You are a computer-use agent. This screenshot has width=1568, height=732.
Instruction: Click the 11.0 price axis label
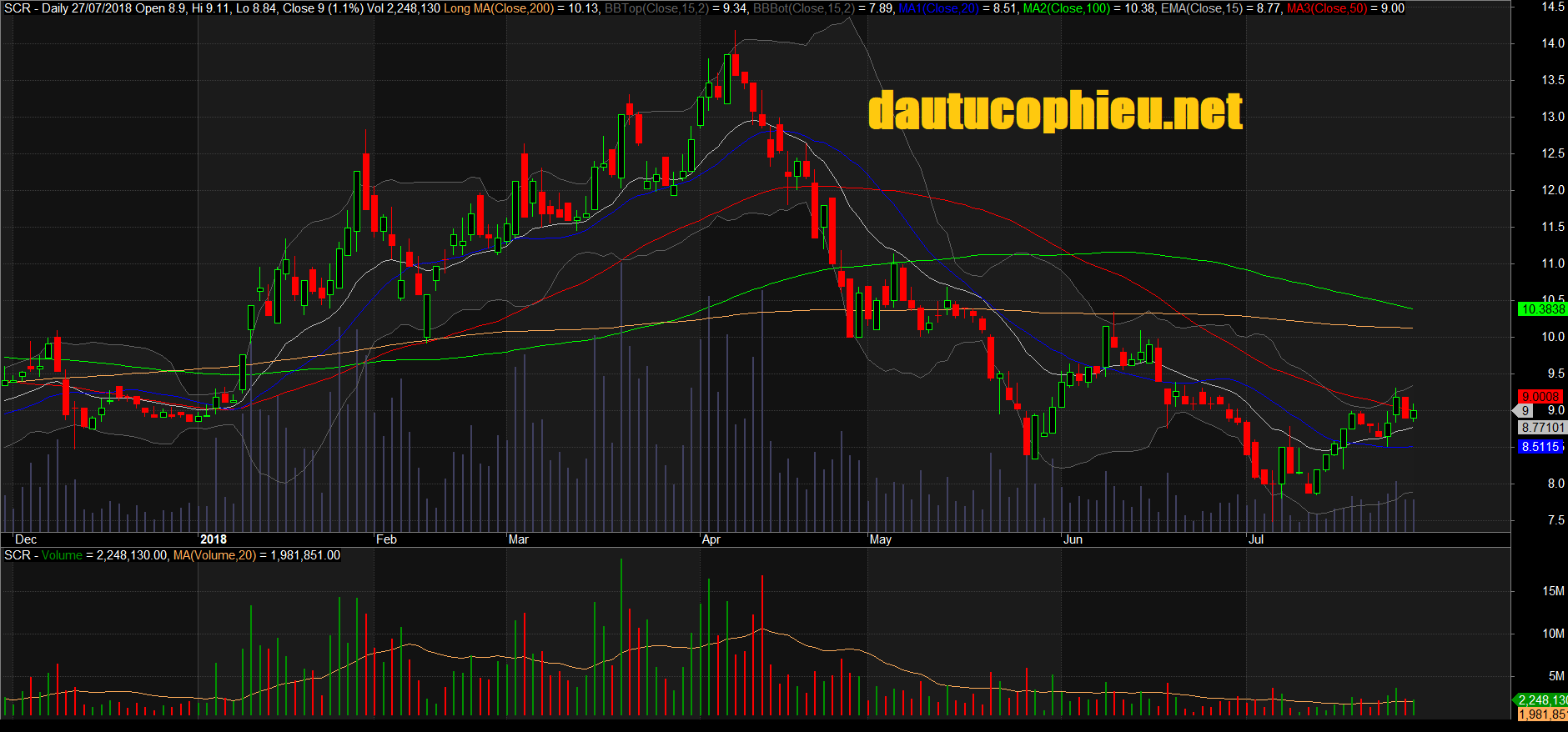(1553, 263)
